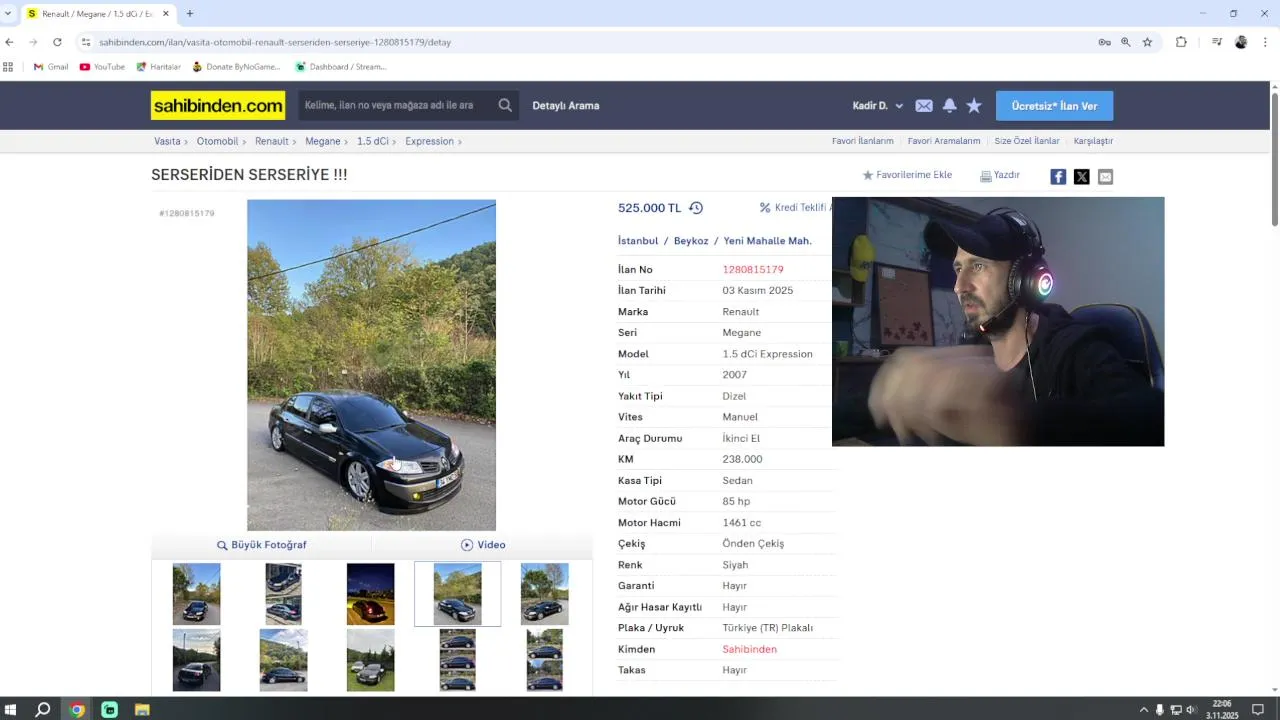Select the night-time car thumbnail
Image resolution: width=1280 pixels, height=720 pixels.
point(370,594)
